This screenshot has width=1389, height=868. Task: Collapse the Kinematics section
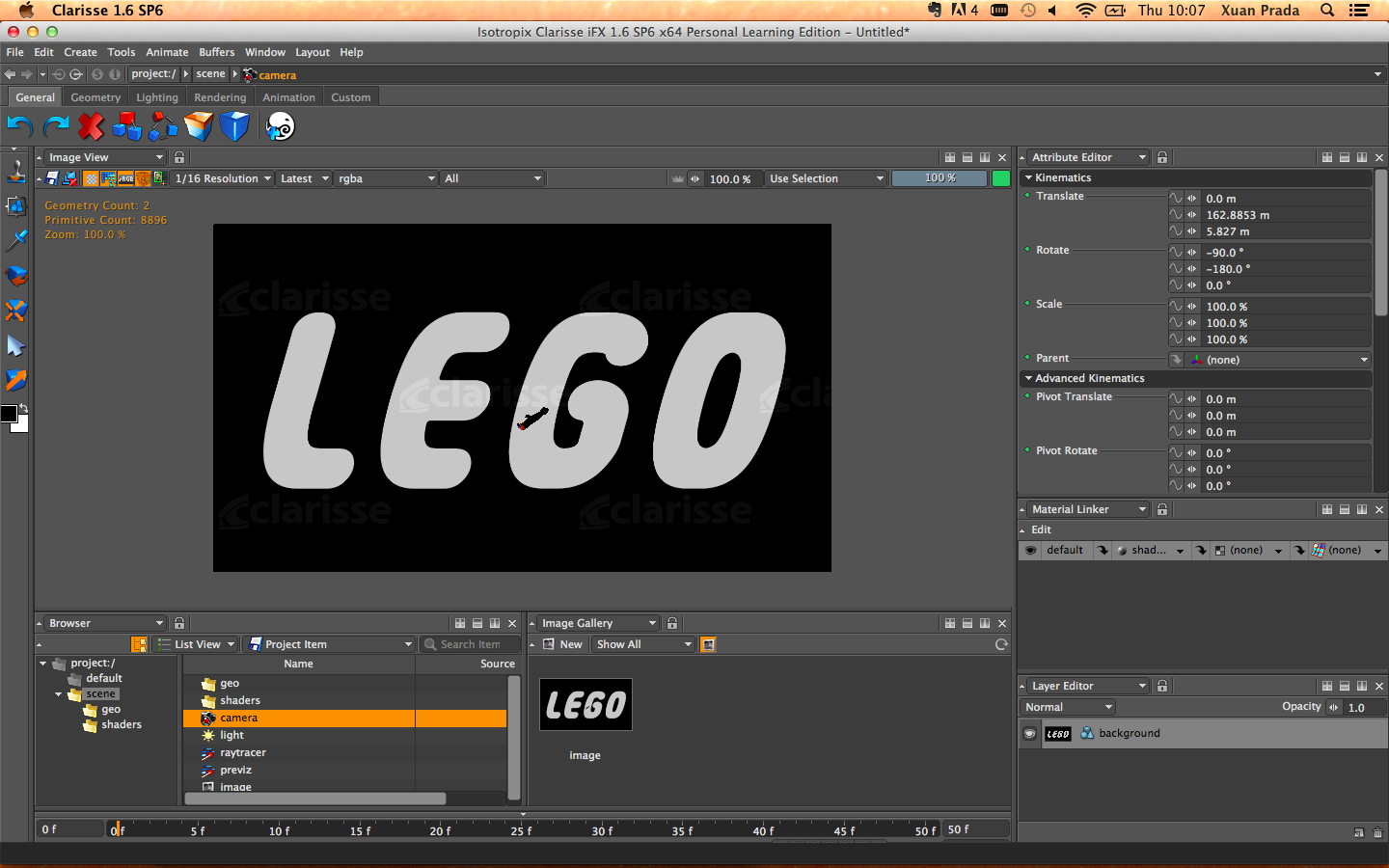[x=1029, y=177]
